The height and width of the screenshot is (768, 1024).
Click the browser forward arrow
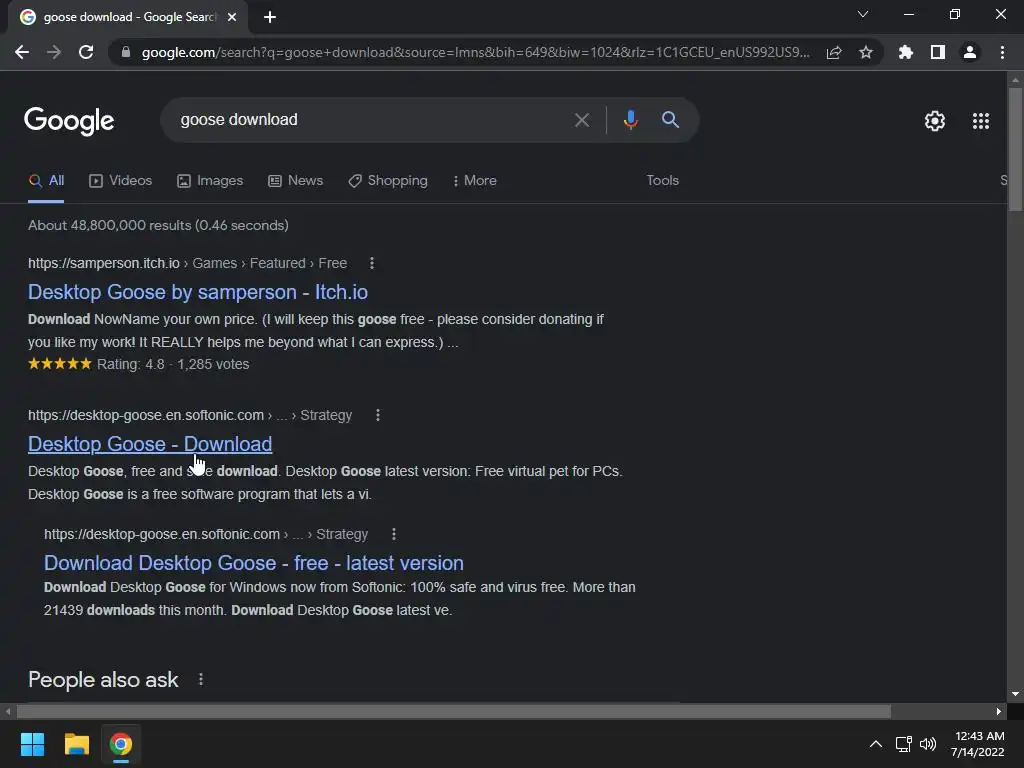point(54,52)
